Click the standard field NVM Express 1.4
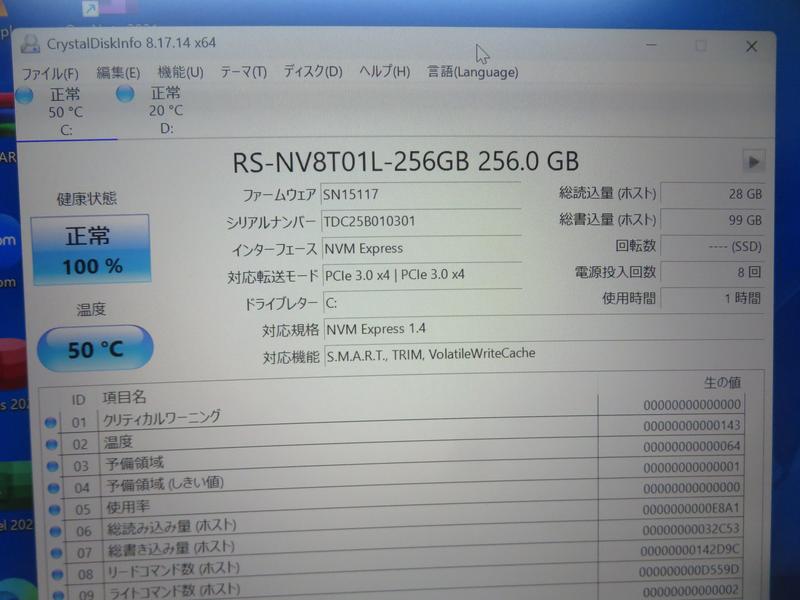 [544, 329]
